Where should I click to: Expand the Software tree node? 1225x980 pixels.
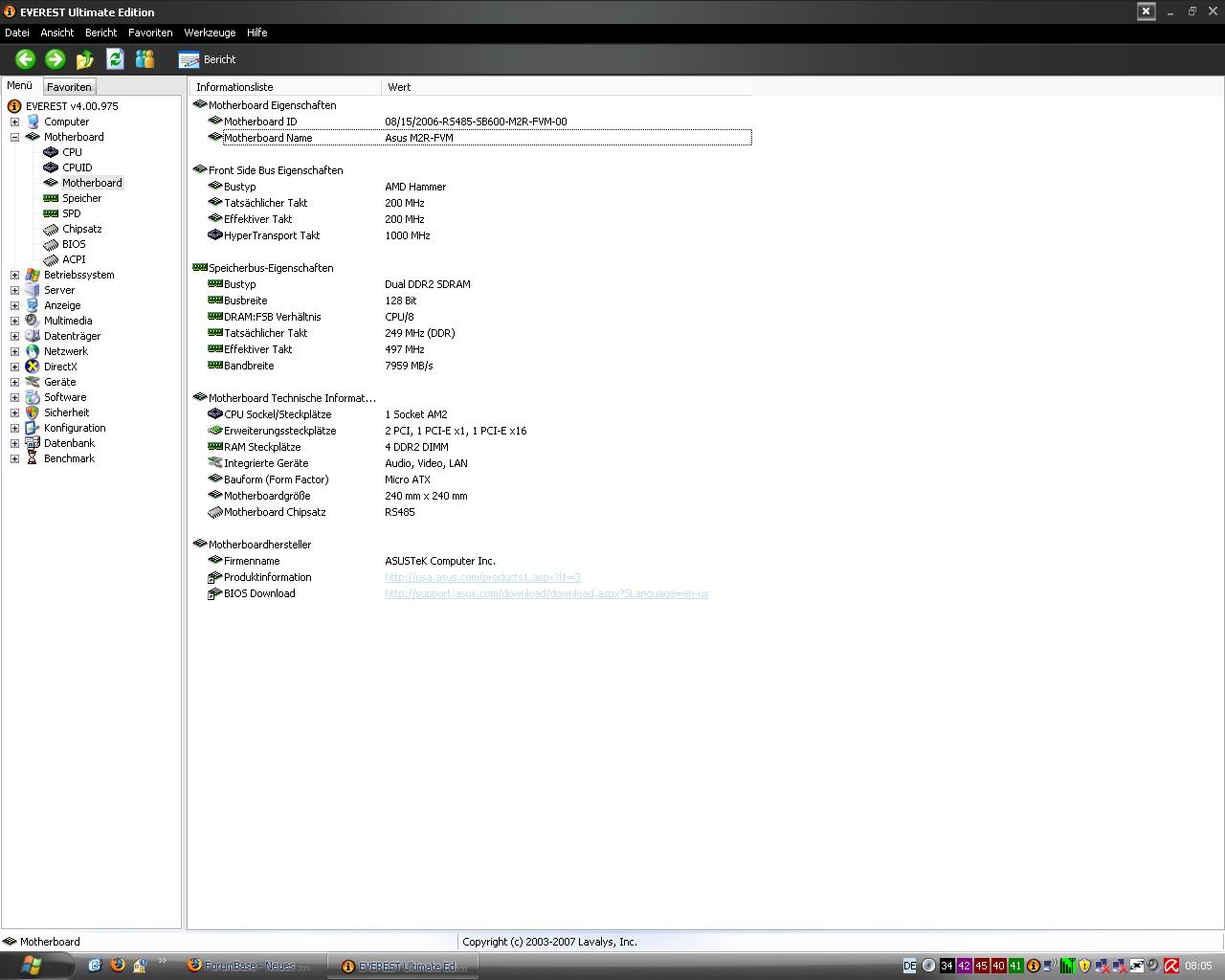(x=14, y=397)
